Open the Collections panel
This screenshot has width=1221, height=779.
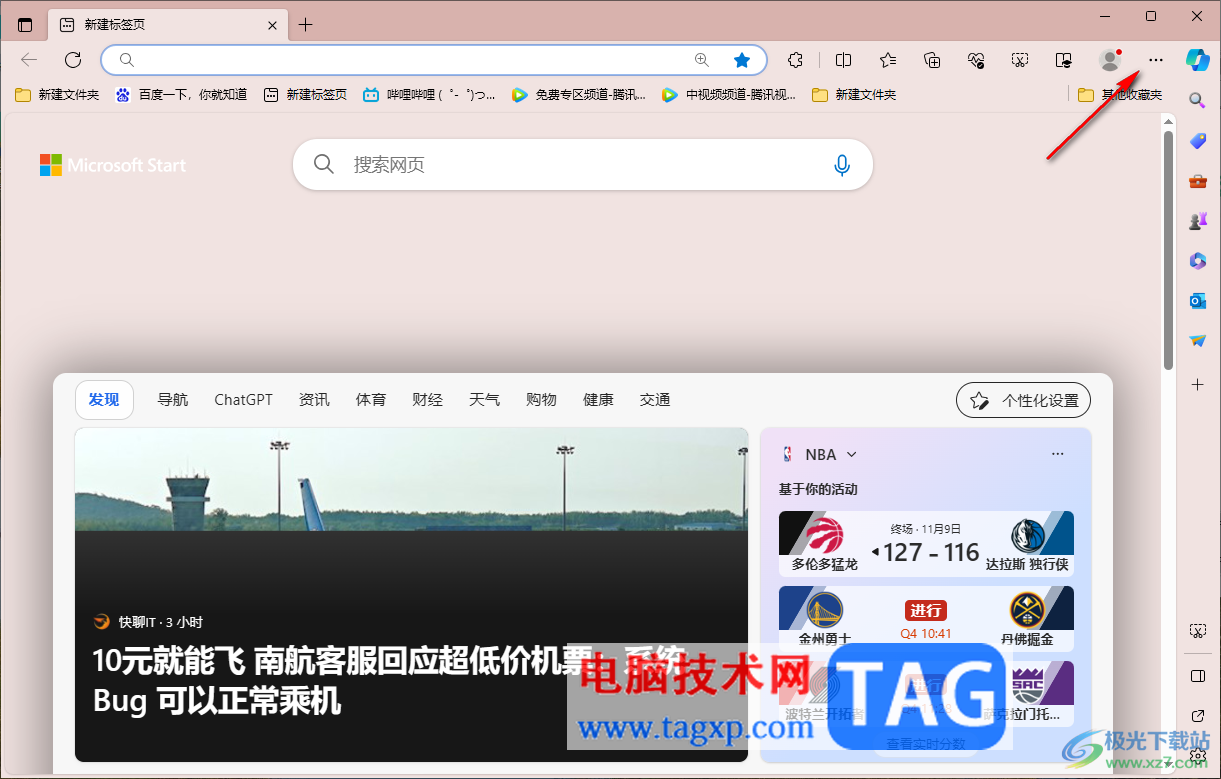[x=931, y=60]
